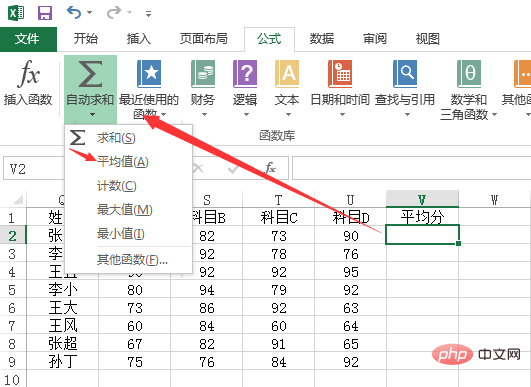531x387 pixels.
Task: Expand the 数学和三角函数 dropdown arrow
Action: [x=494, y=115]
